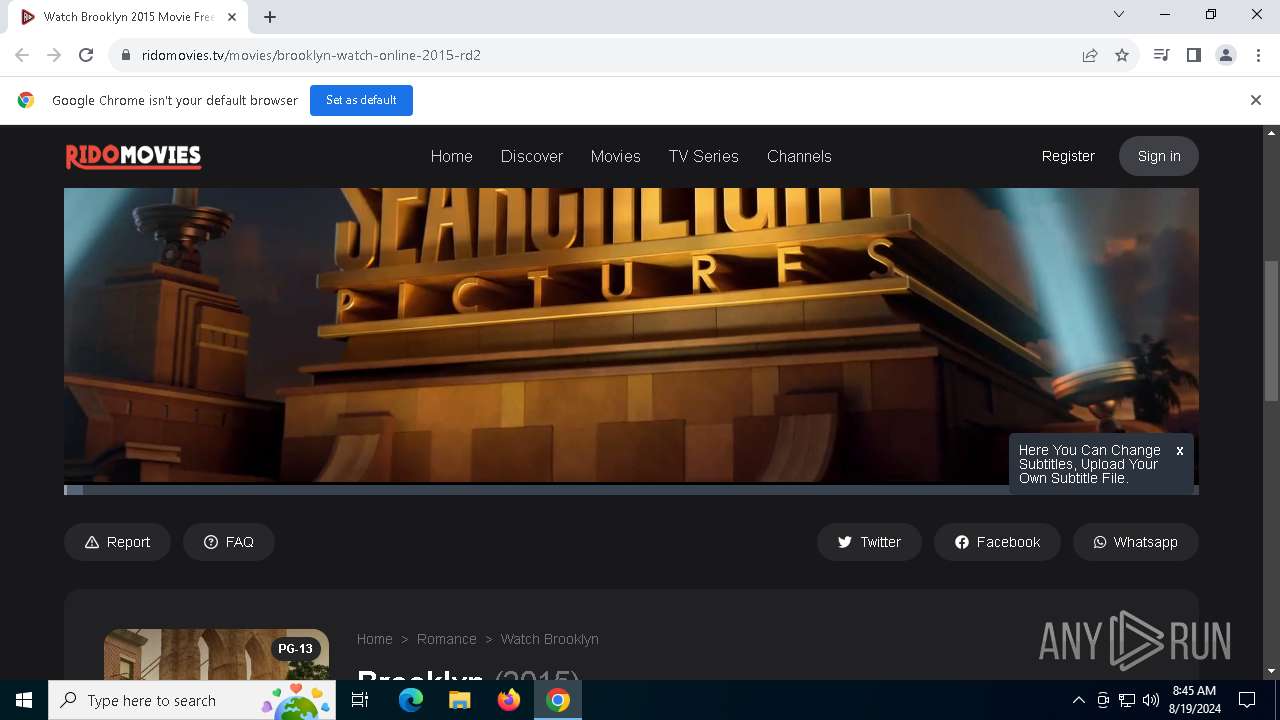
Task: Open the Discover menu
Action: pyautogui.click(x=531, y=156)
